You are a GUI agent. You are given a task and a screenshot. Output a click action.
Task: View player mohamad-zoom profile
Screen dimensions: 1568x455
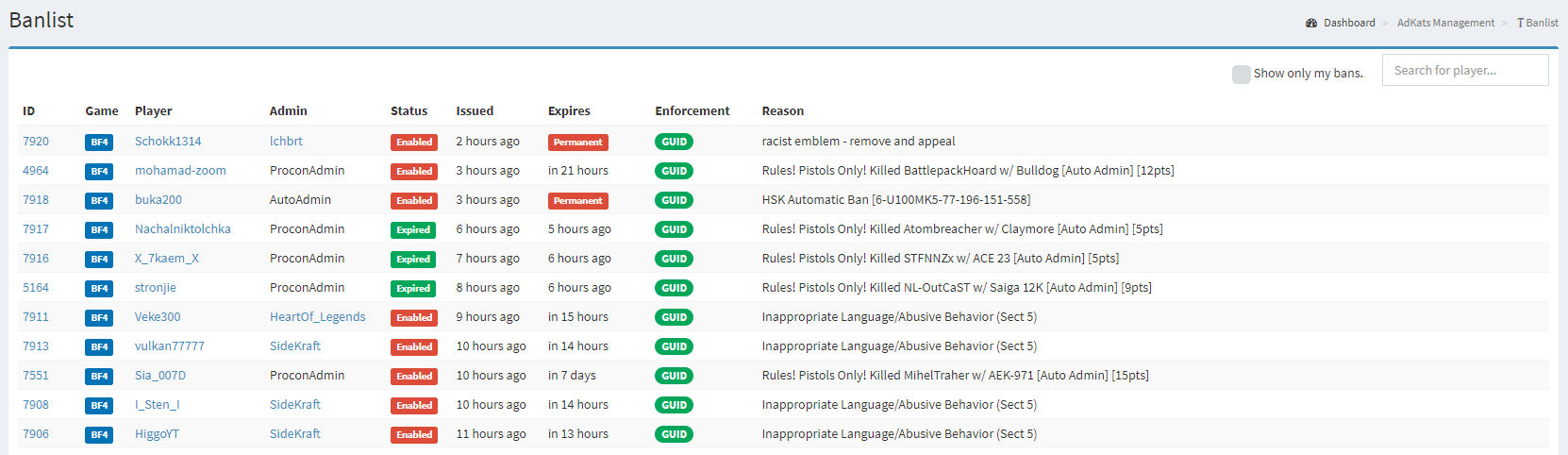click(180, 171)
